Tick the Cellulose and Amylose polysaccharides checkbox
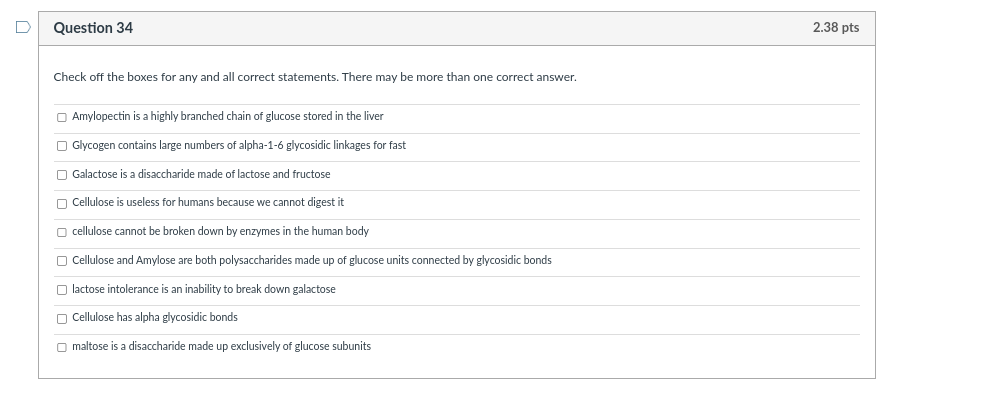 point(62,261)
